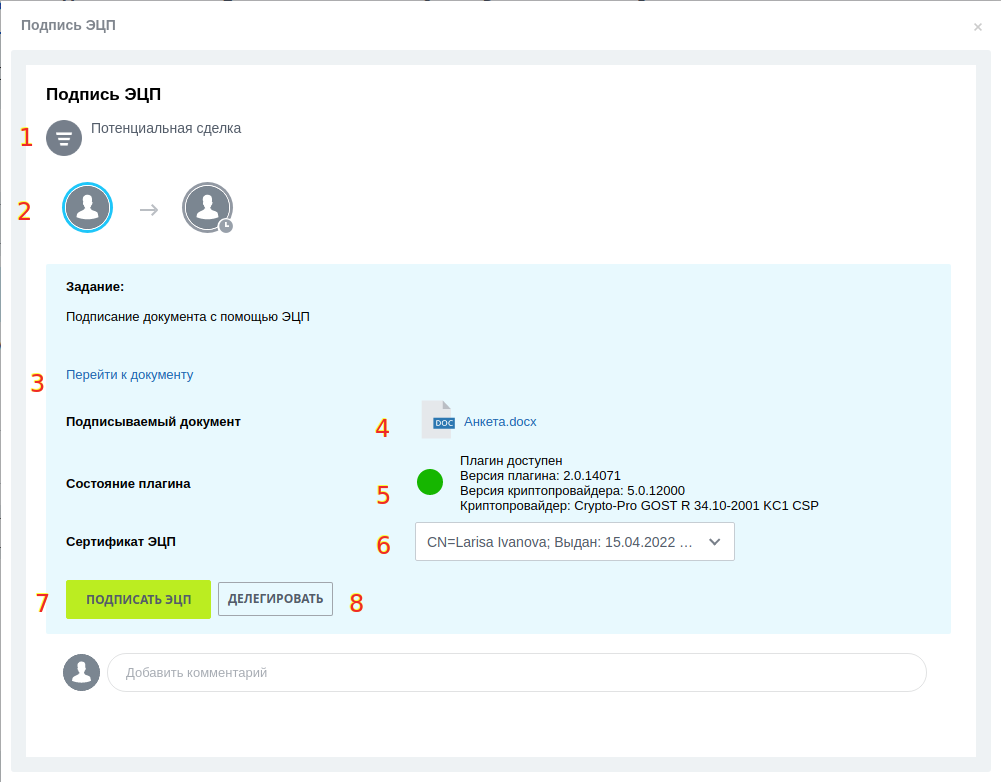Click the user avatar beside comment field
The width and height of the screenshot is (1001, 782).
pos(82,673)
